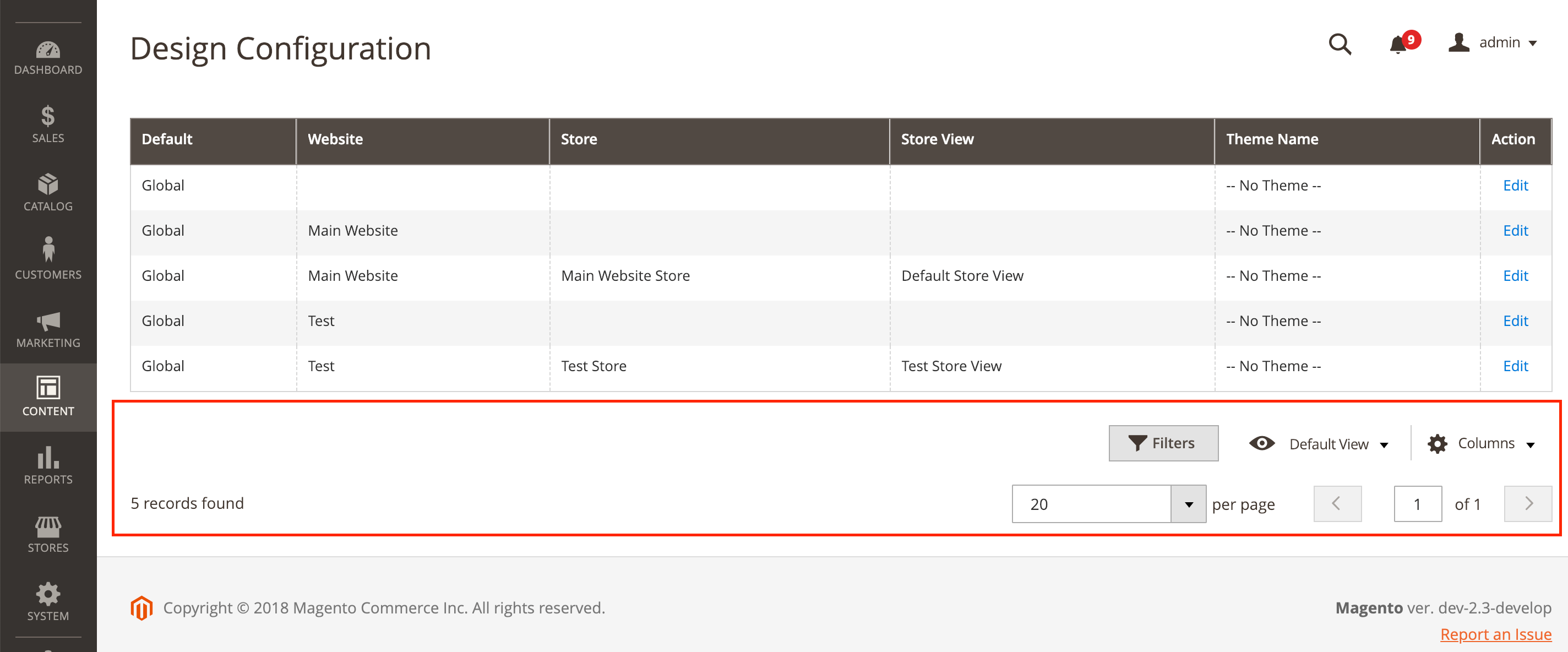Open the Sales dollar icon menu
Viewport: 1568px width, 652px height.
[x=48, y=125]
